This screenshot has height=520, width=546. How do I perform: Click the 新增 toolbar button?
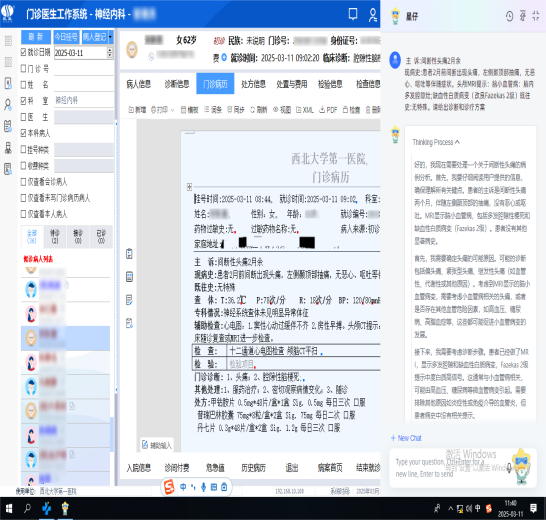pyautogui.click(x=137, y=110)
